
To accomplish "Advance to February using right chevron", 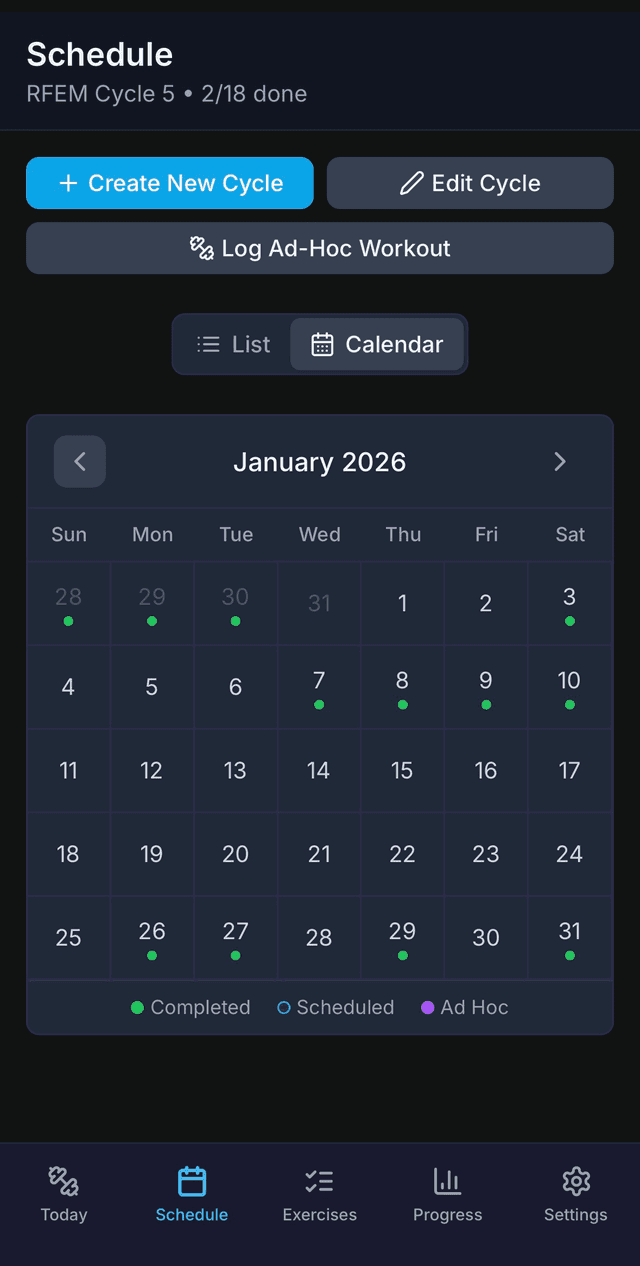I will click(560, 461).
